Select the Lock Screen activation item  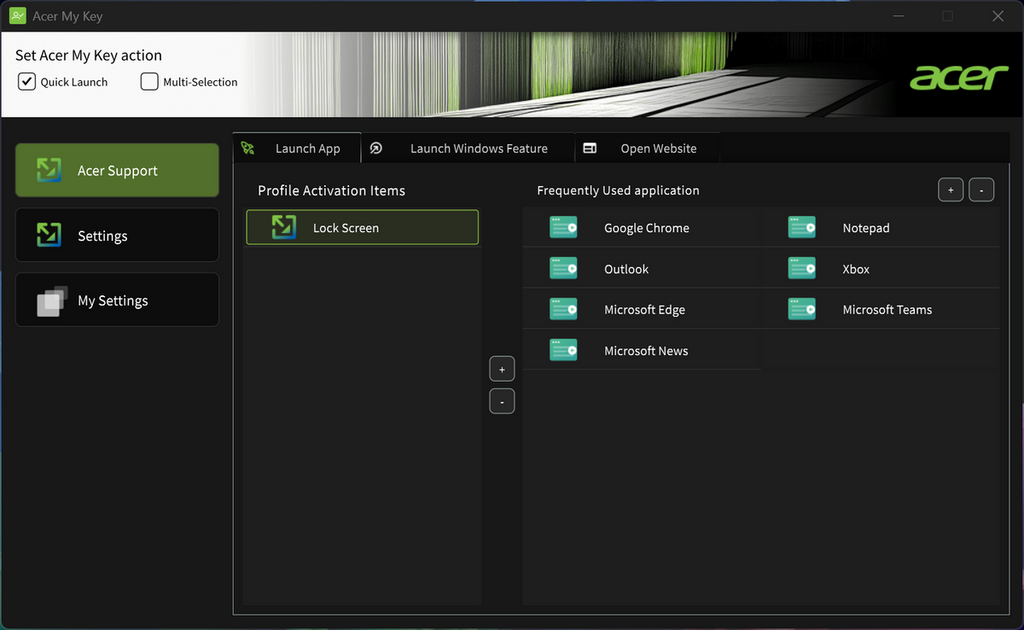click(x=362, y=227)
